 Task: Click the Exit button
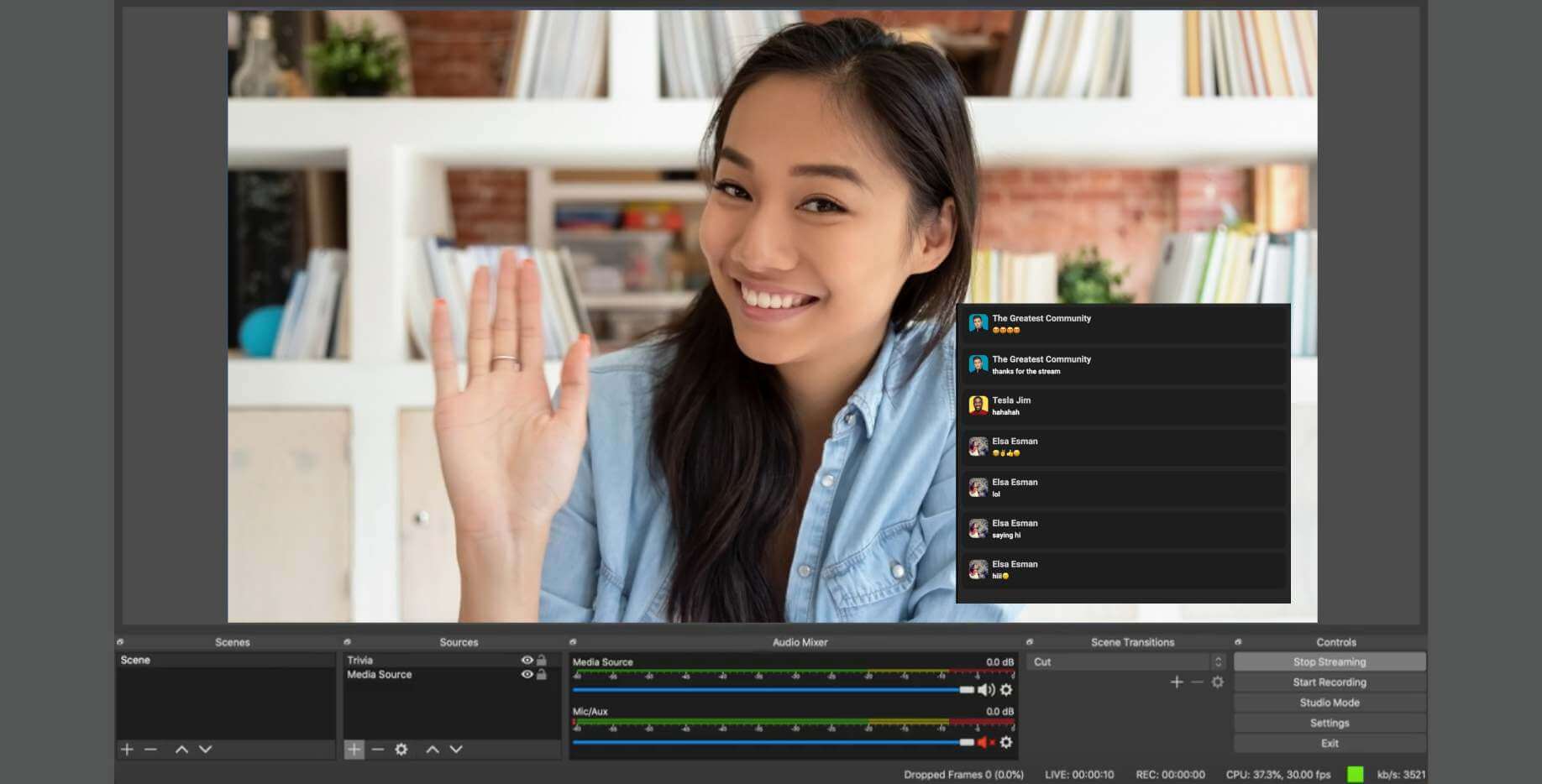[x=1330, y=743]
